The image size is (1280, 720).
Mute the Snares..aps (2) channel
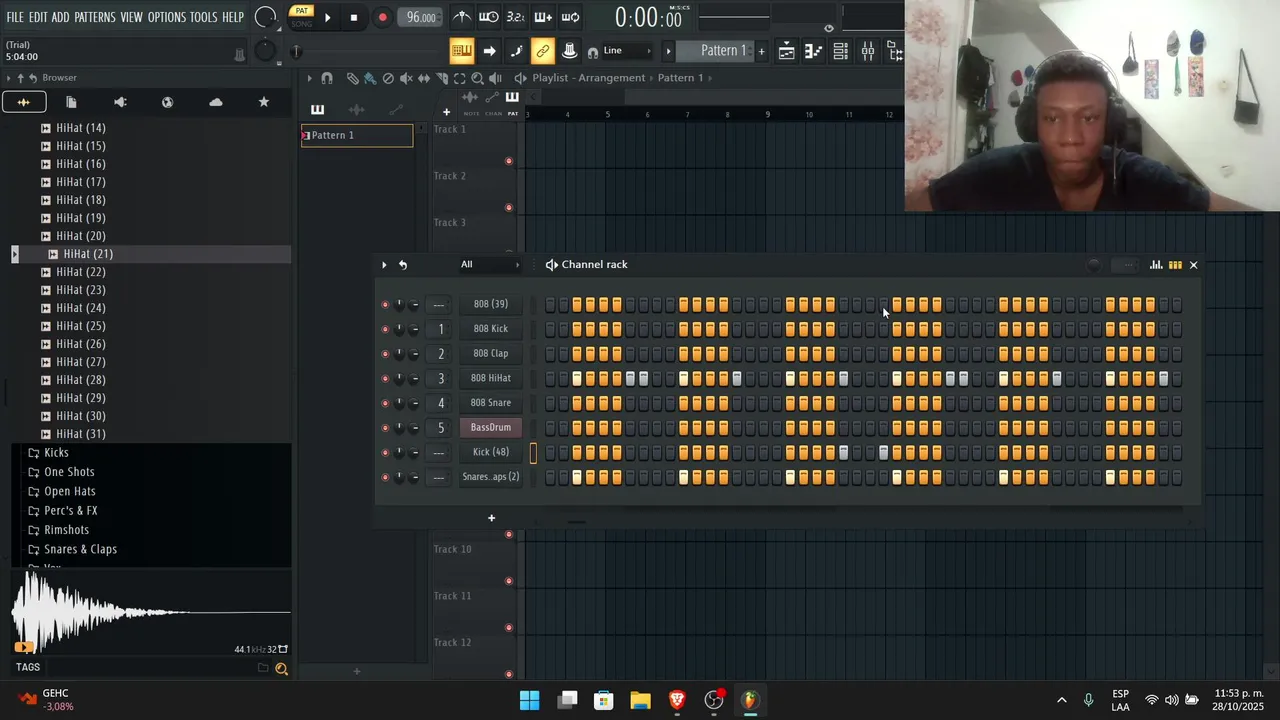[385, 478]
